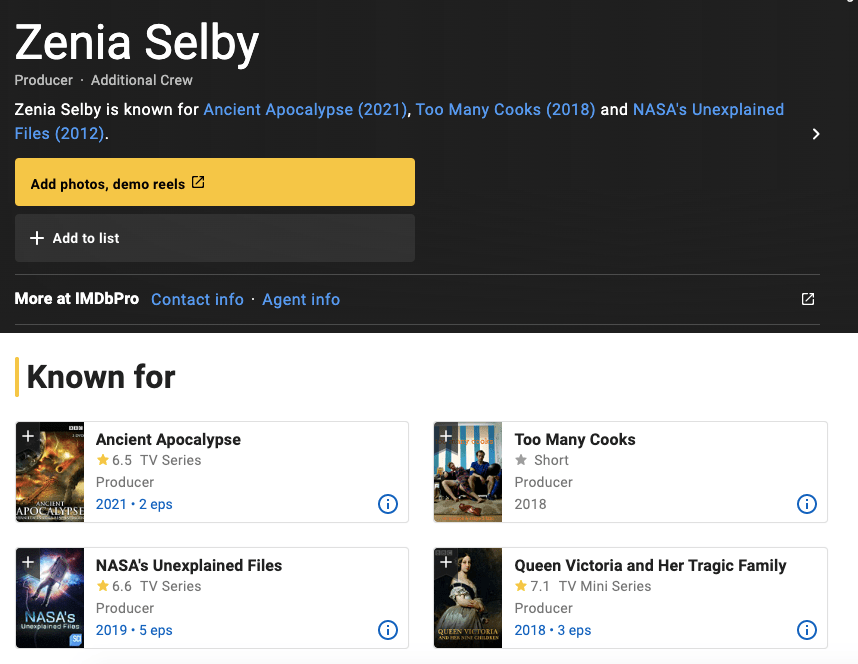Click Add photos, demo reels button
This screenshot has width=858, height=664.
coord(214,182)
